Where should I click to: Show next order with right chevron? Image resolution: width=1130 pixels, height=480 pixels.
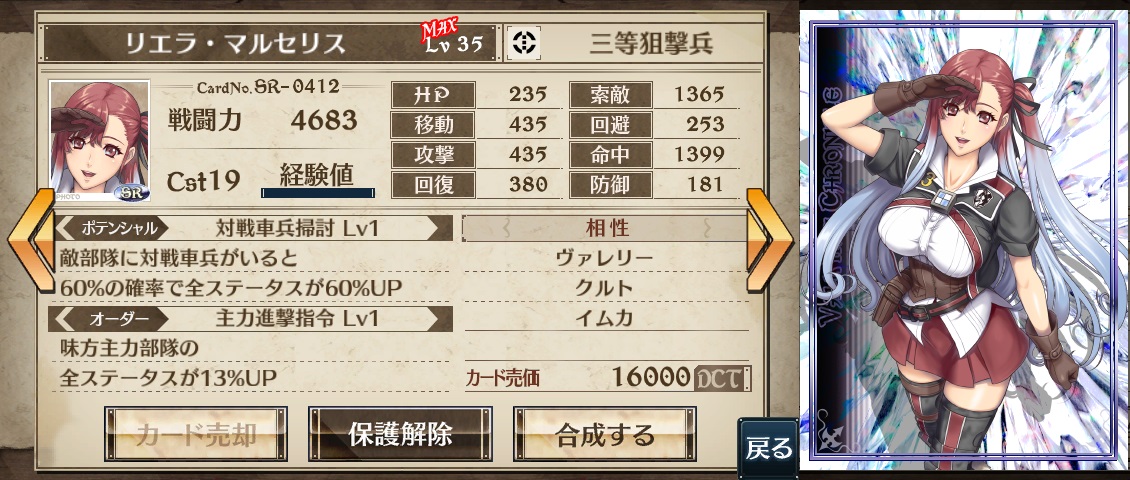tap(435, 319)
